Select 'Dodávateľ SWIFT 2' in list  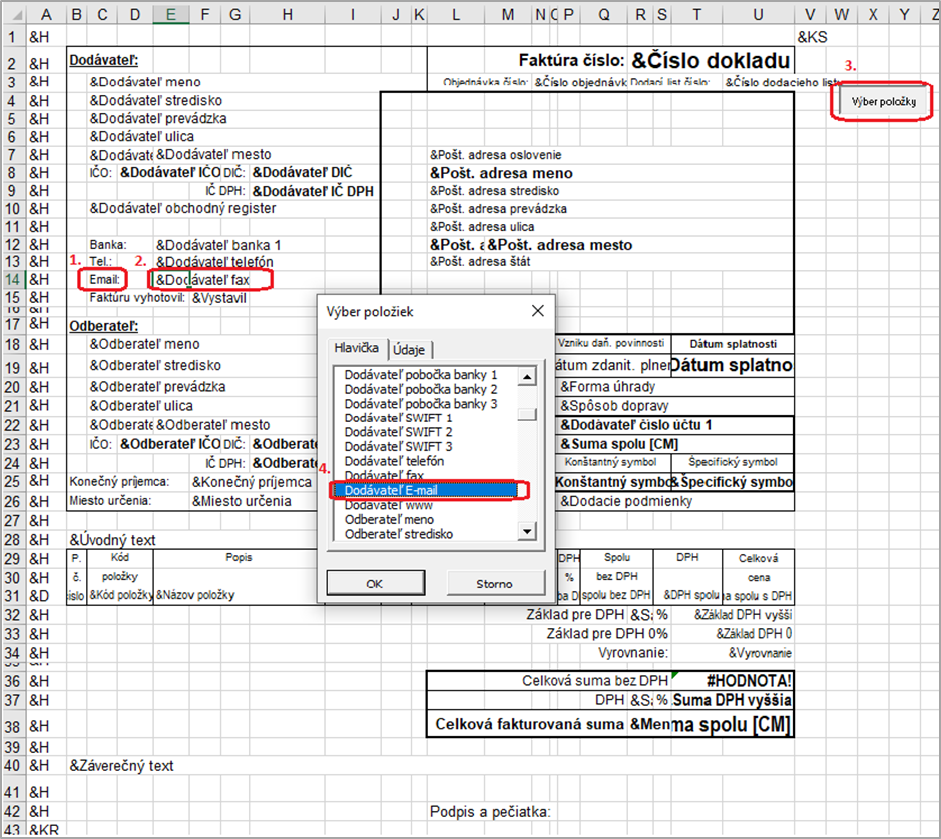pos(398,432)
